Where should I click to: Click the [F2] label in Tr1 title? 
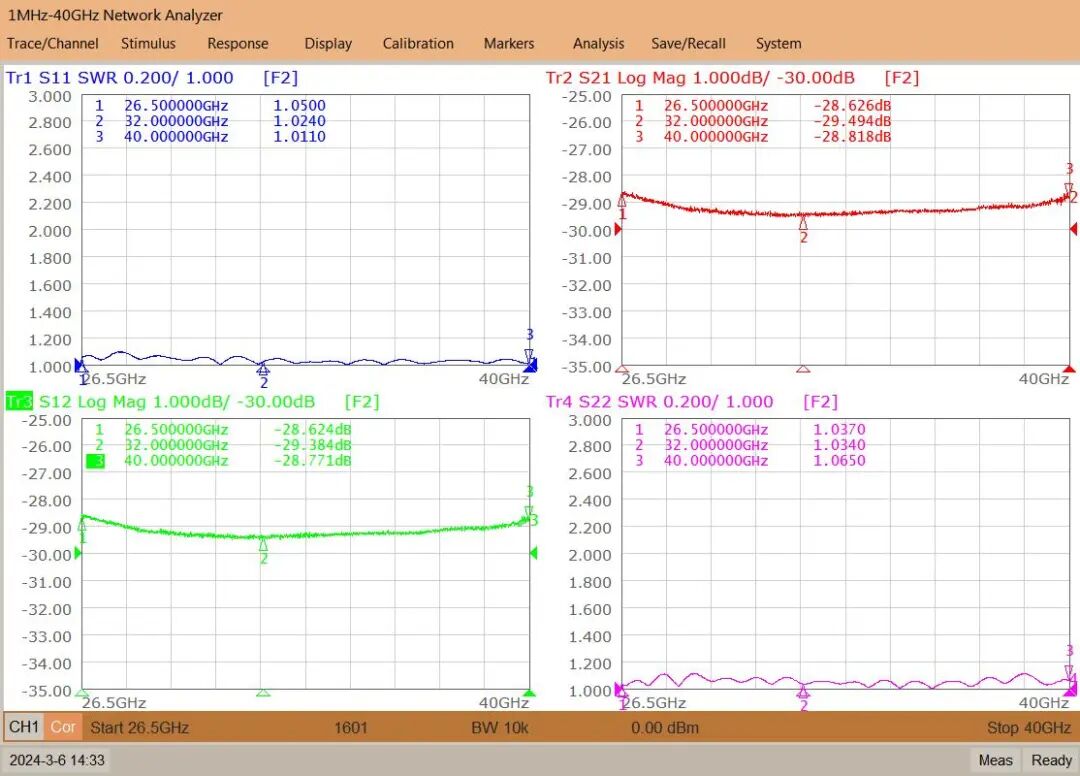pos(280,78)
